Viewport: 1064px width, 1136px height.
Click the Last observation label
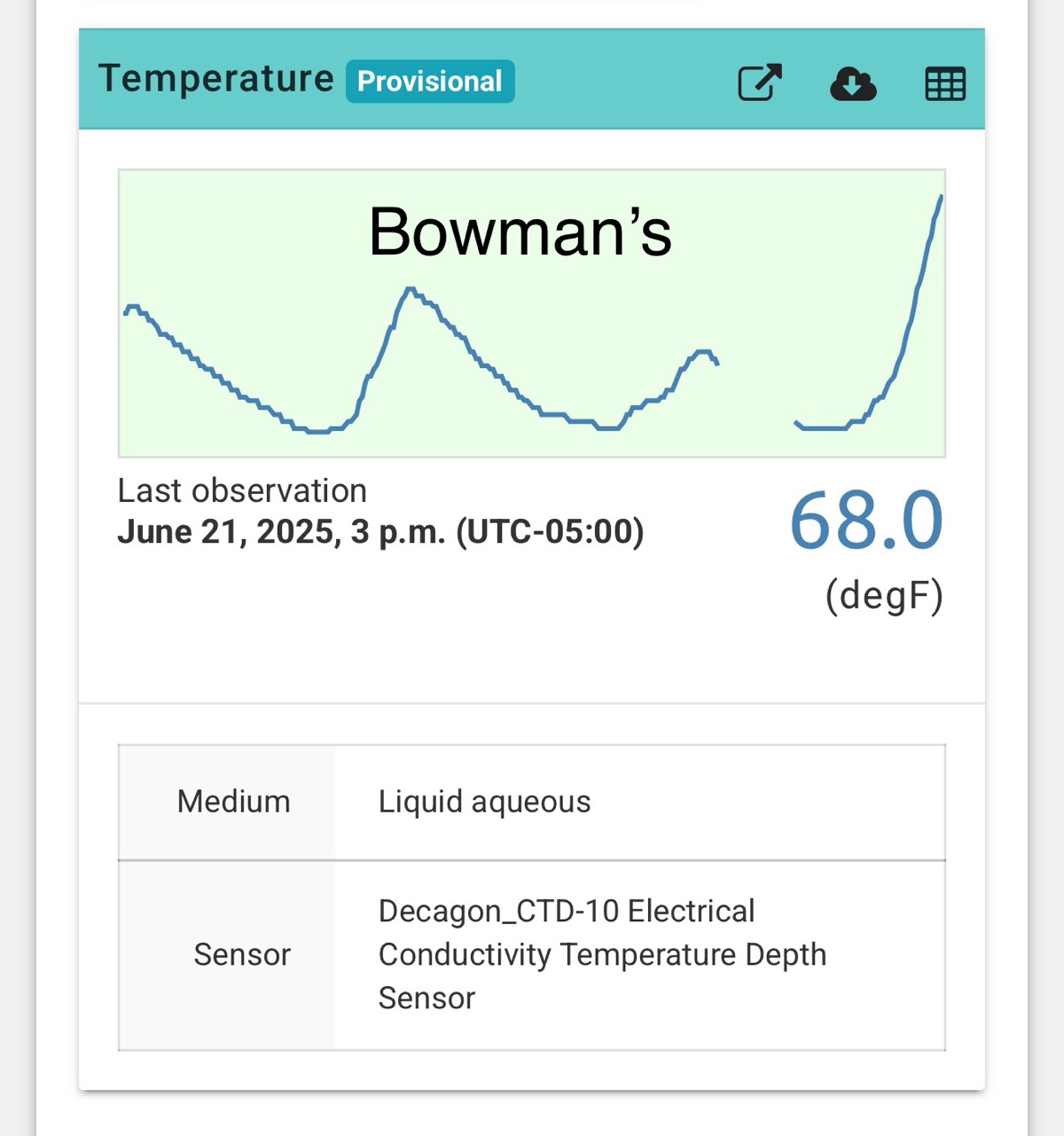[242, 490]
